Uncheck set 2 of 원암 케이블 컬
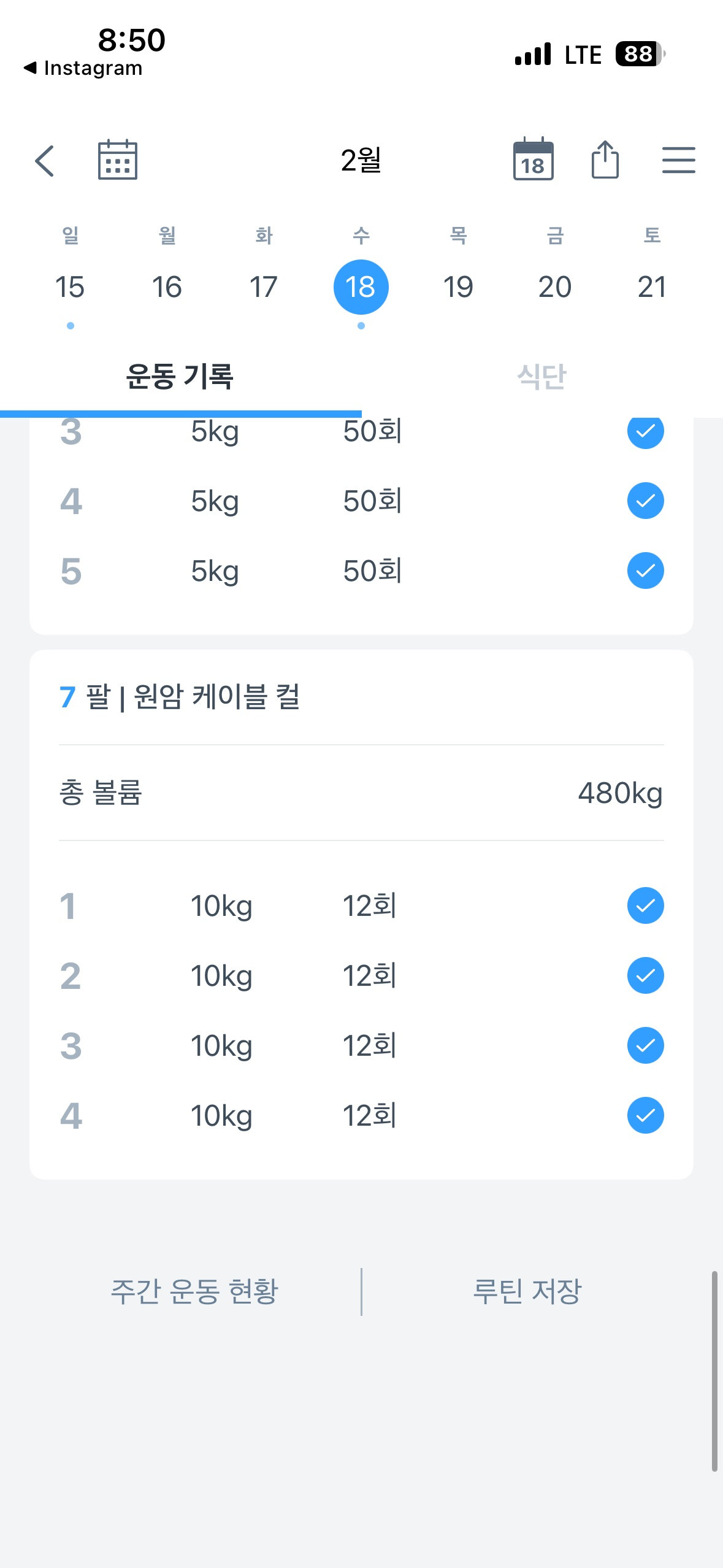This screenshot has width=723, height=1568. [x=645, y=975]
